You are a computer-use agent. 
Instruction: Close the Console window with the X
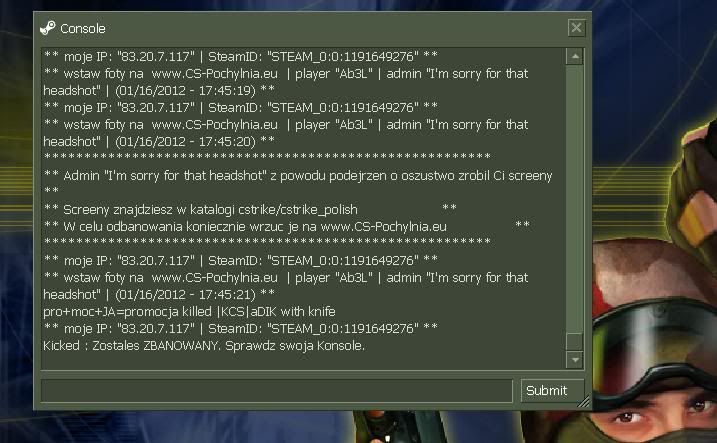[x=576, y=28]
